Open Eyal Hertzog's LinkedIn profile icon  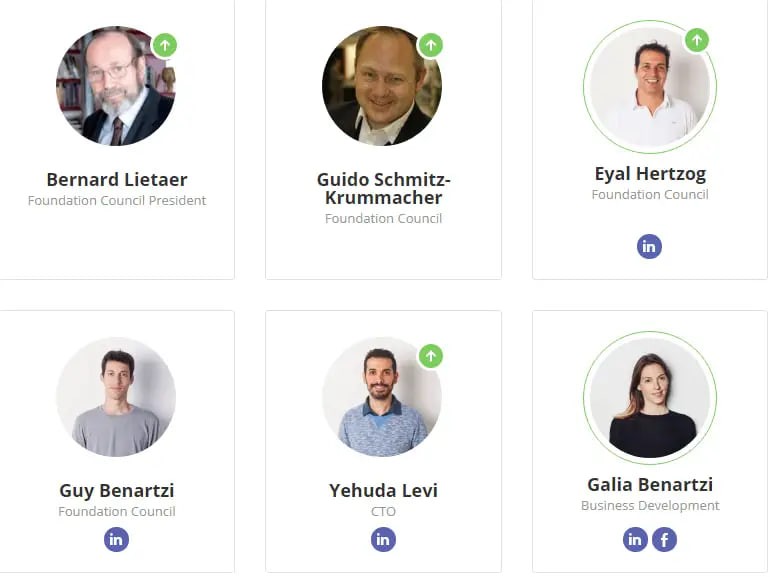coord(650,246)
